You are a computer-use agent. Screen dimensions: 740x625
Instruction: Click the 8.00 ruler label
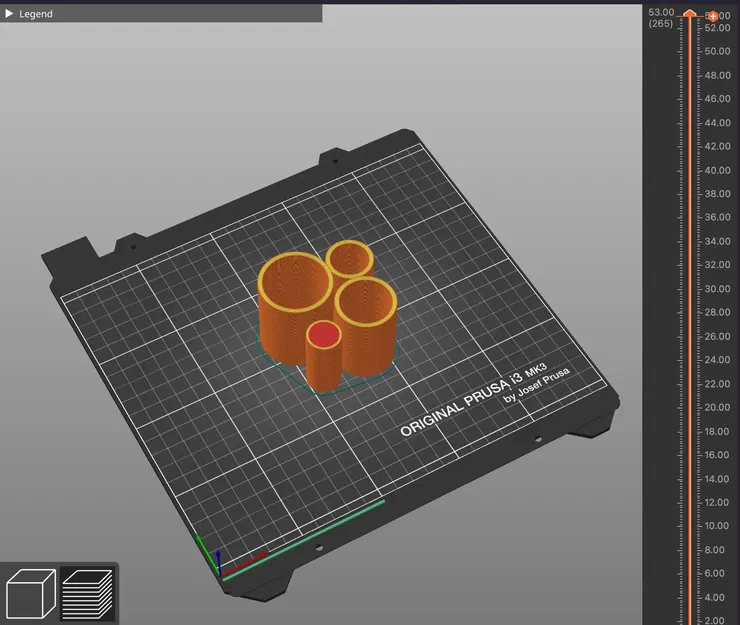(715, 550)
